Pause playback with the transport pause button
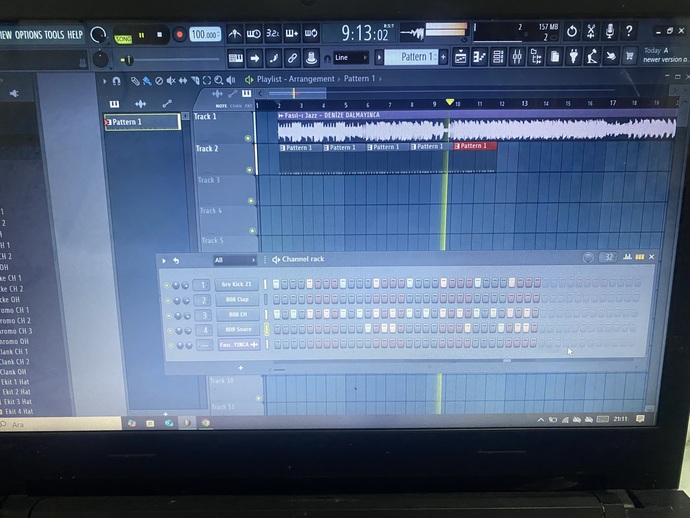Viewport: 690px width, 518px height. point(142,35)
